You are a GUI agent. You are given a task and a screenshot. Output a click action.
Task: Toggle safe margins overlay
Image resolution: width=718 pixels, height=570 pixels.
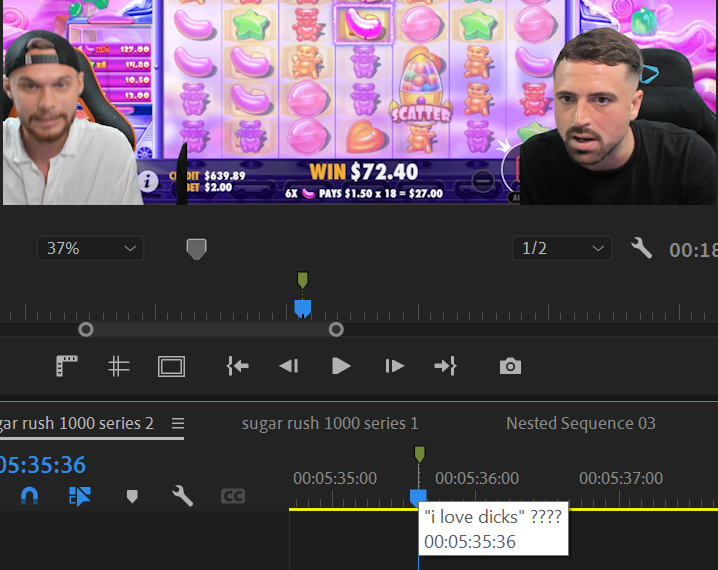[x=171, y=366]
